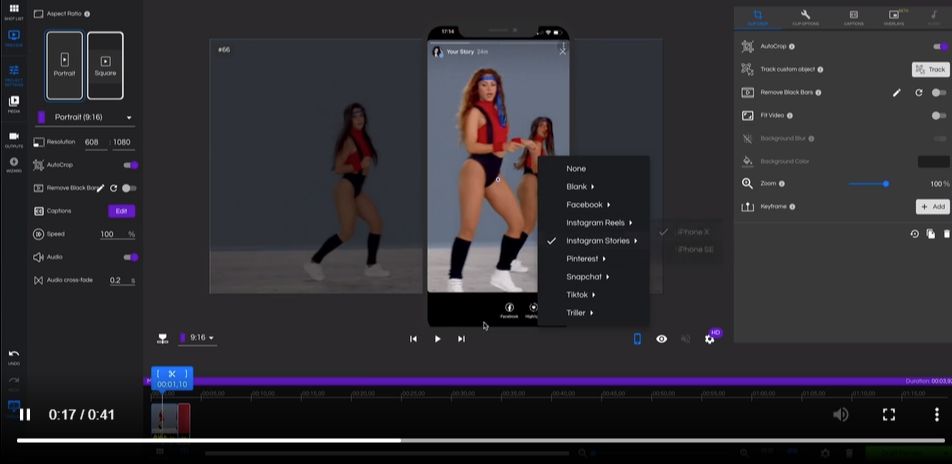This screenshot has width=952, height=464.
Task: Seek on the video progress bar
Action: pos(480,440)
